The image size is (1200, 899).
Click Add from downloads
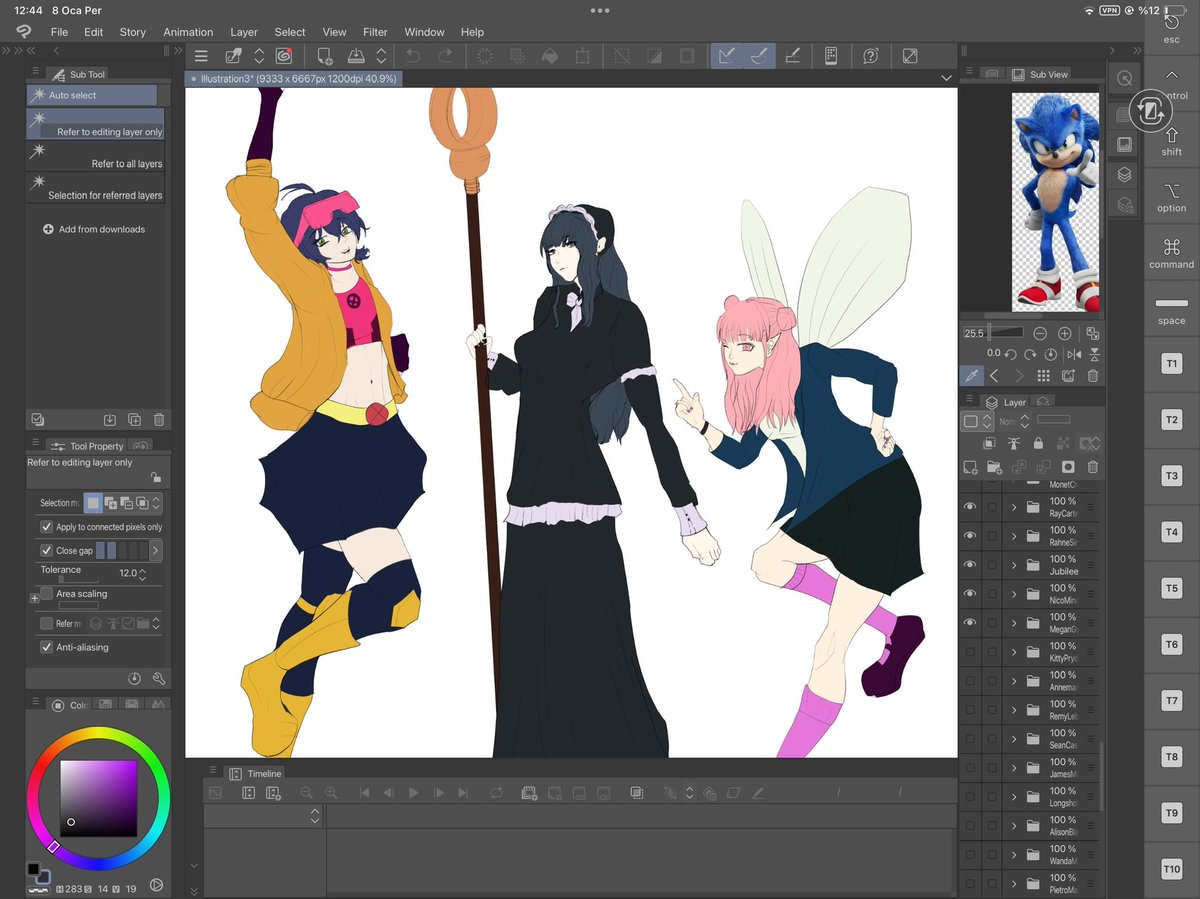click(x=94, y=229)
